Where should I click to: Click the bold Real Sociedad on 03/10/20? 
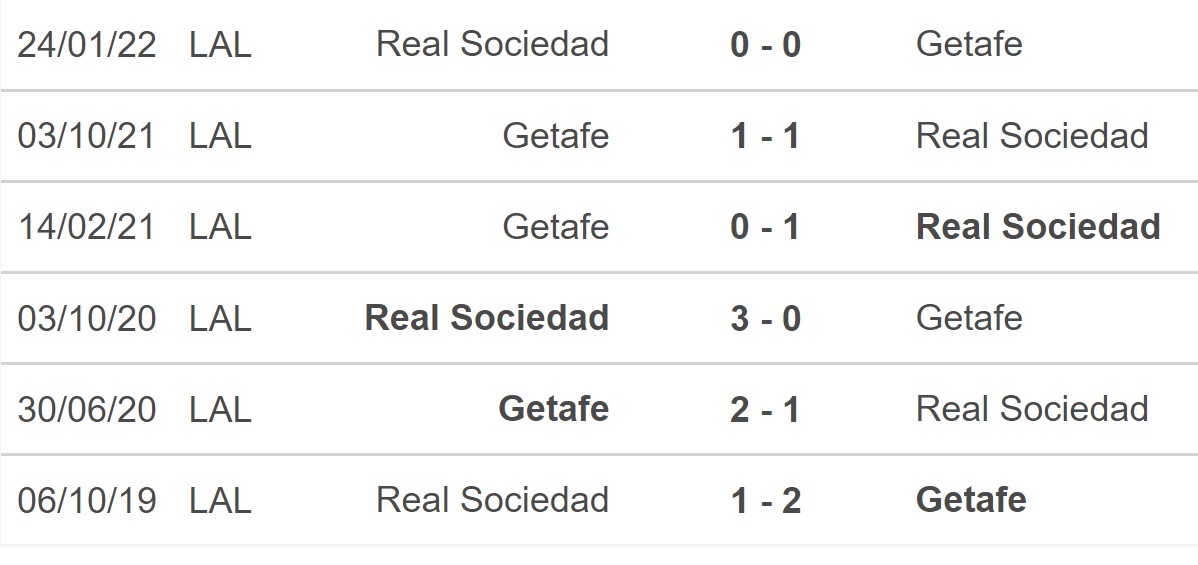487,318
